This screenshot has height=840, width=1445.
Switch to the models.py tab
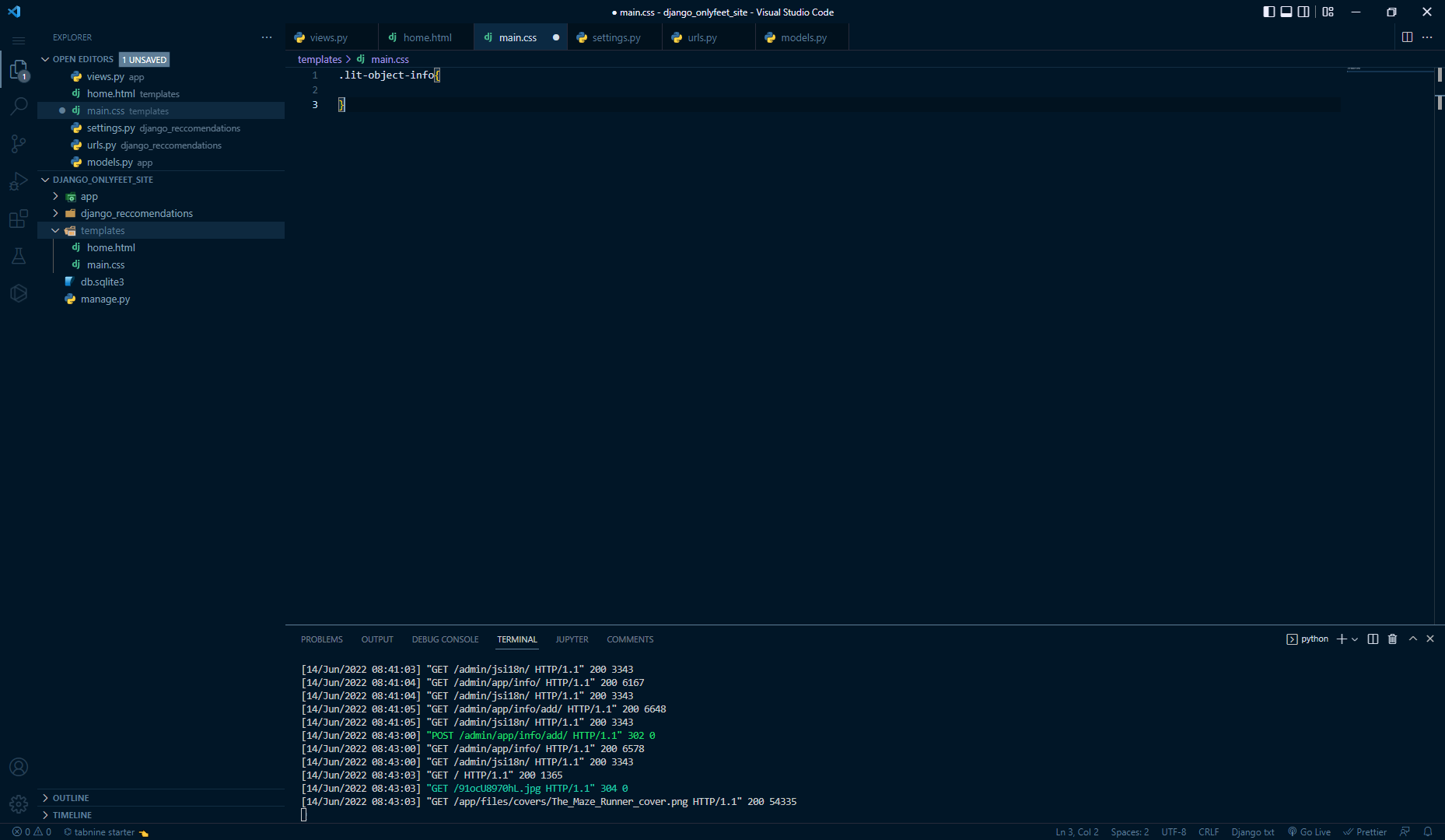click(803, 37)
